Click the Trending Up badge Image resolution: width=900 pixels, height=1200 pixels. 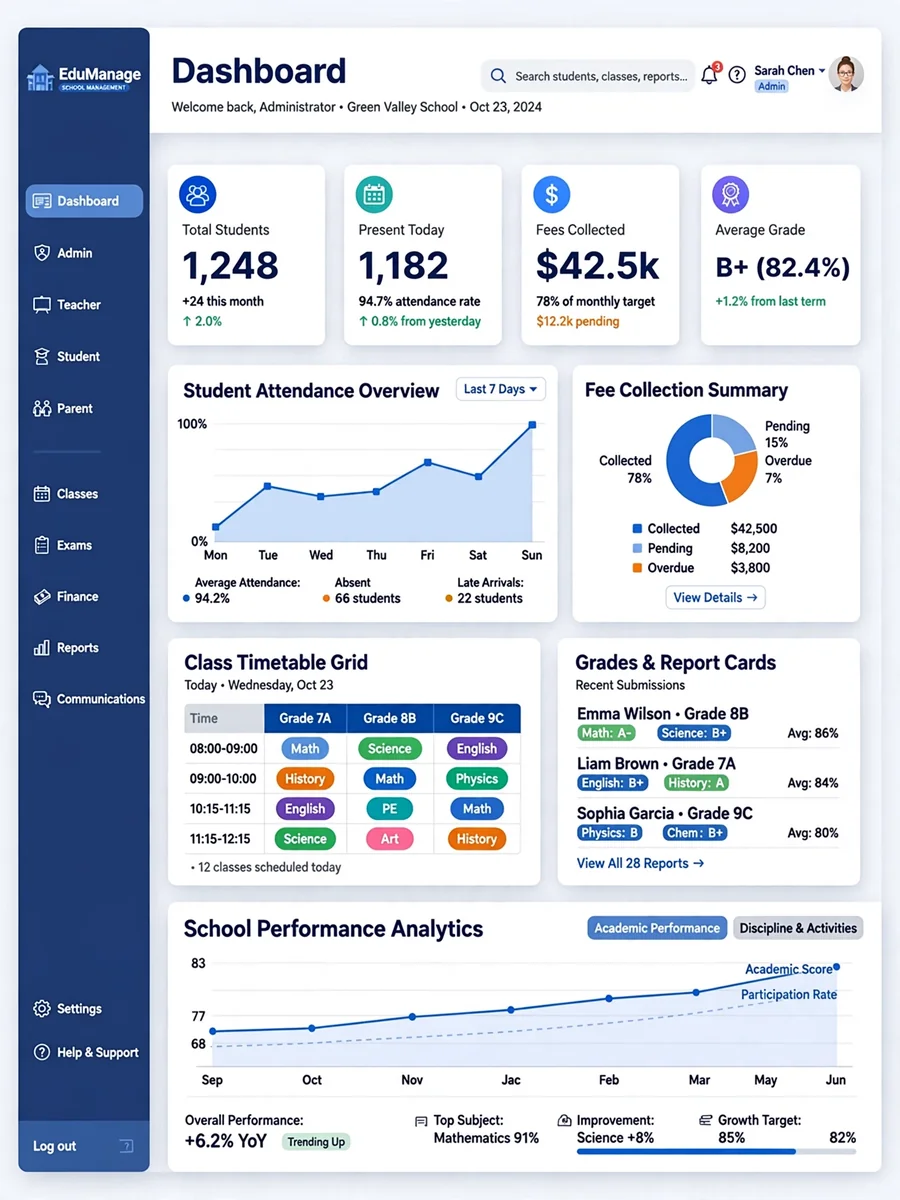[x=316, y=1142]
